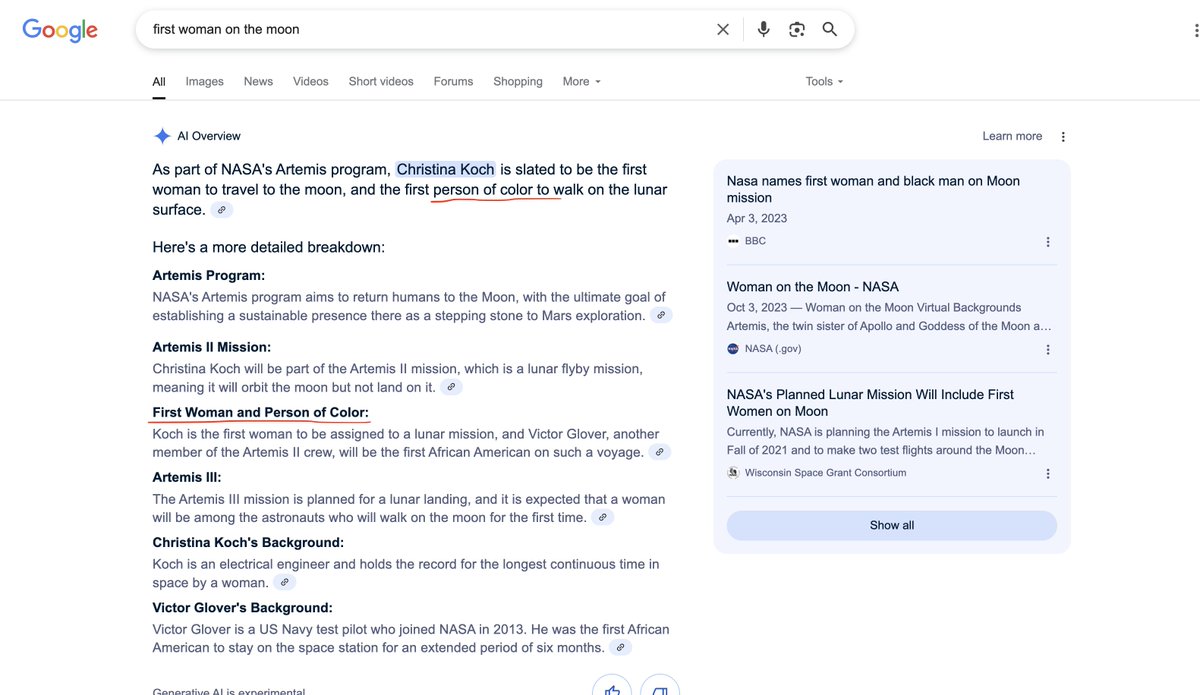Viewport: 1200px width, 695px height.
Task: Click the Show all sources button
Action: click(892, 526)
